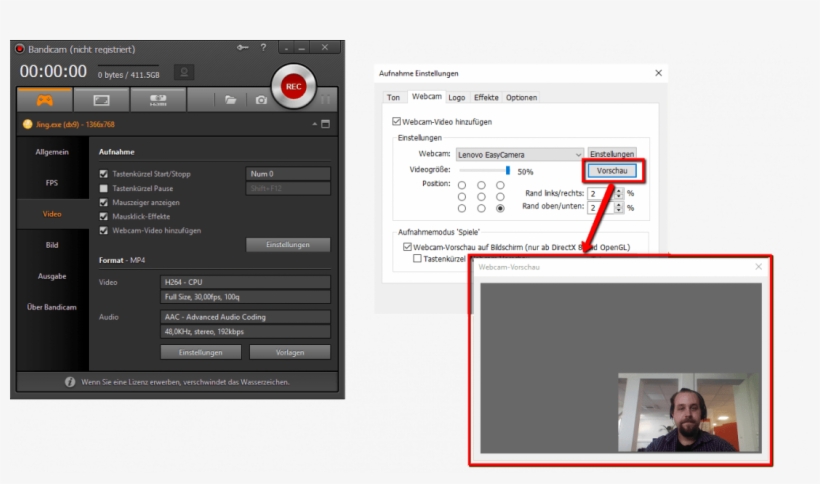Screen dimensions: 820x484
Task: Click the webcam icon next to storage size
Action: point(184,72)
